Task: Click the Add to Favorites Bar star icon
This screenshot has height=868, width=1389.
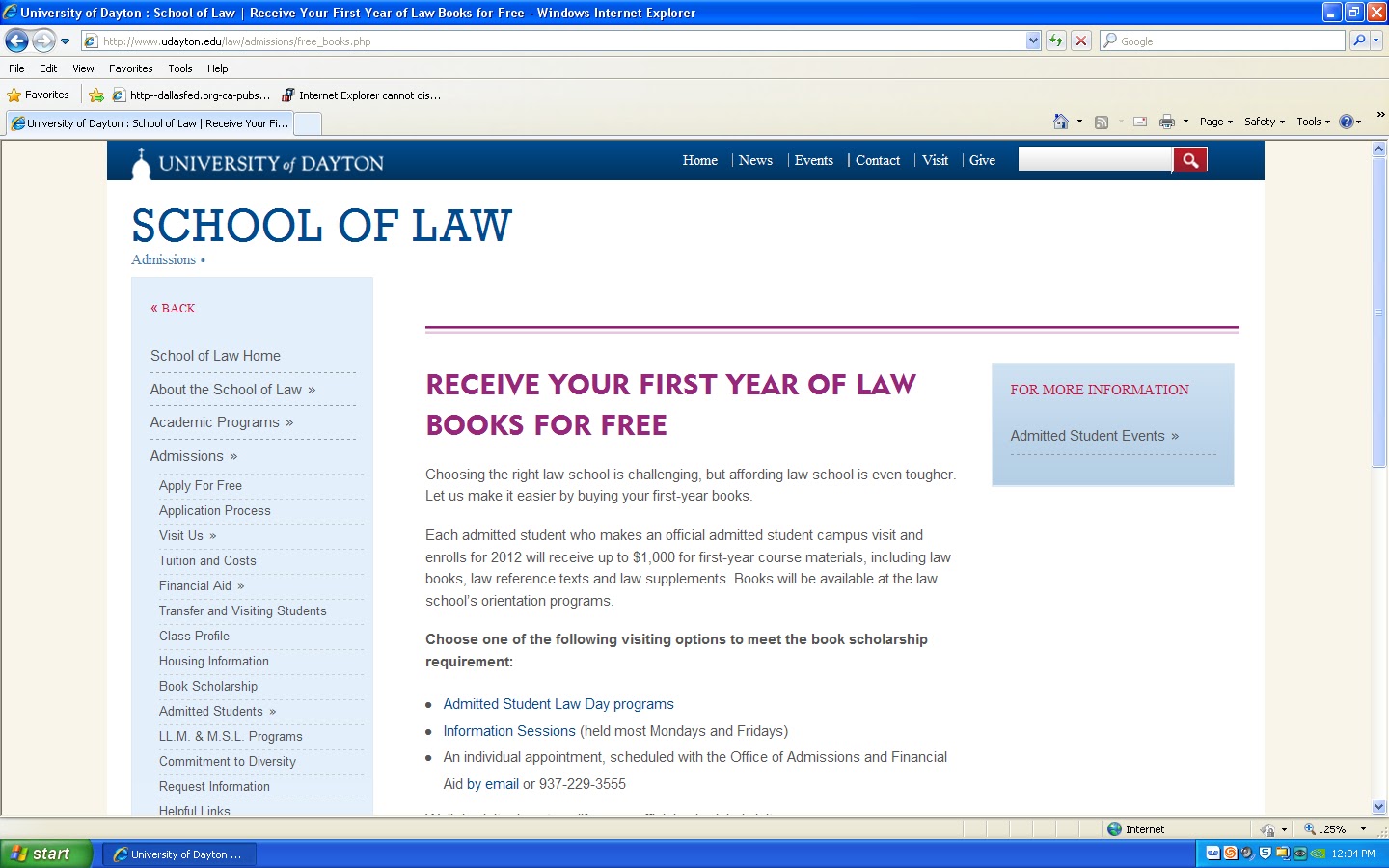Action: pos(96,95)
